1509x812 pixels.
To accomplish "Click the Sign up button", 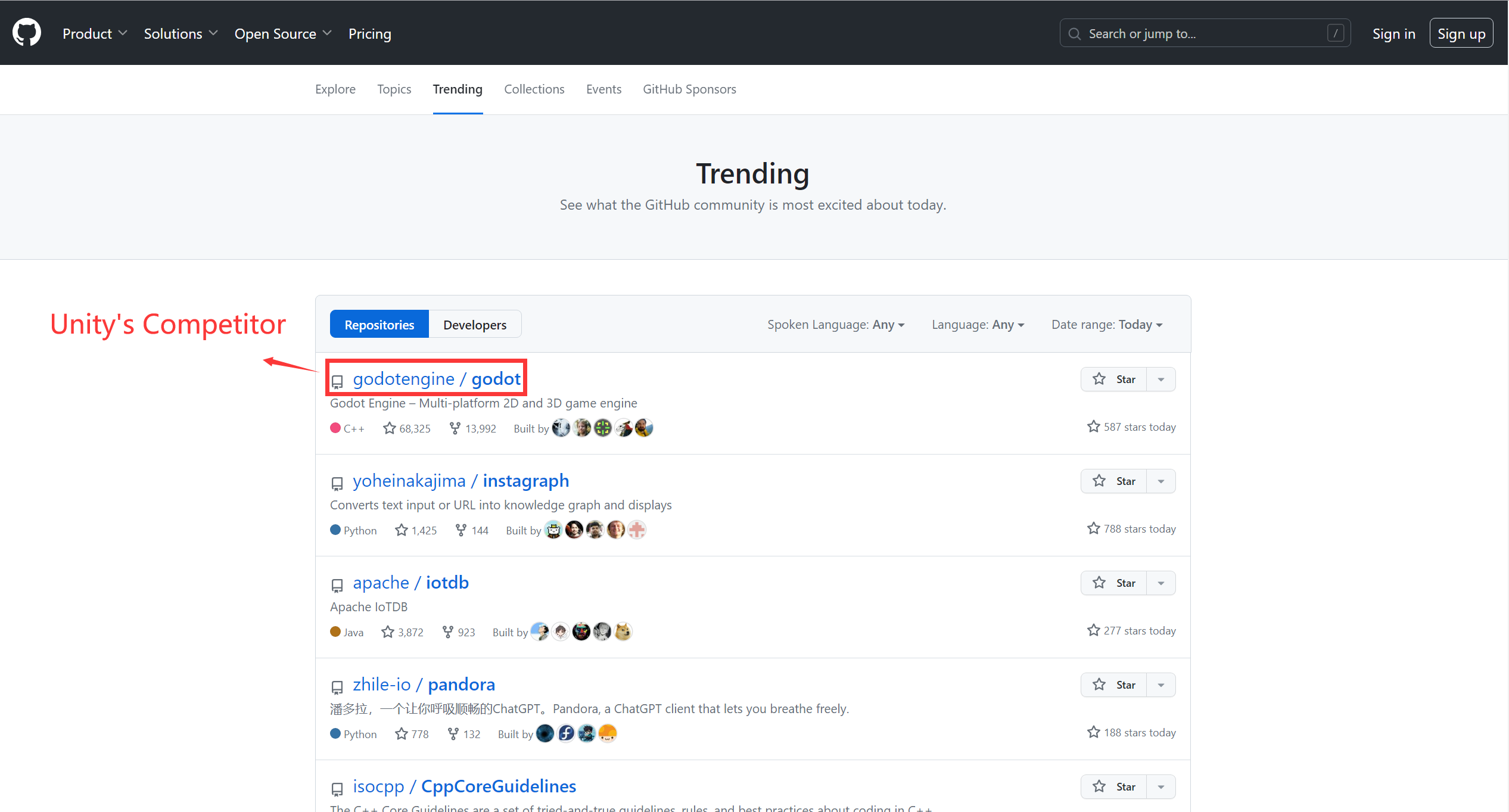I will pos(1461,33).
